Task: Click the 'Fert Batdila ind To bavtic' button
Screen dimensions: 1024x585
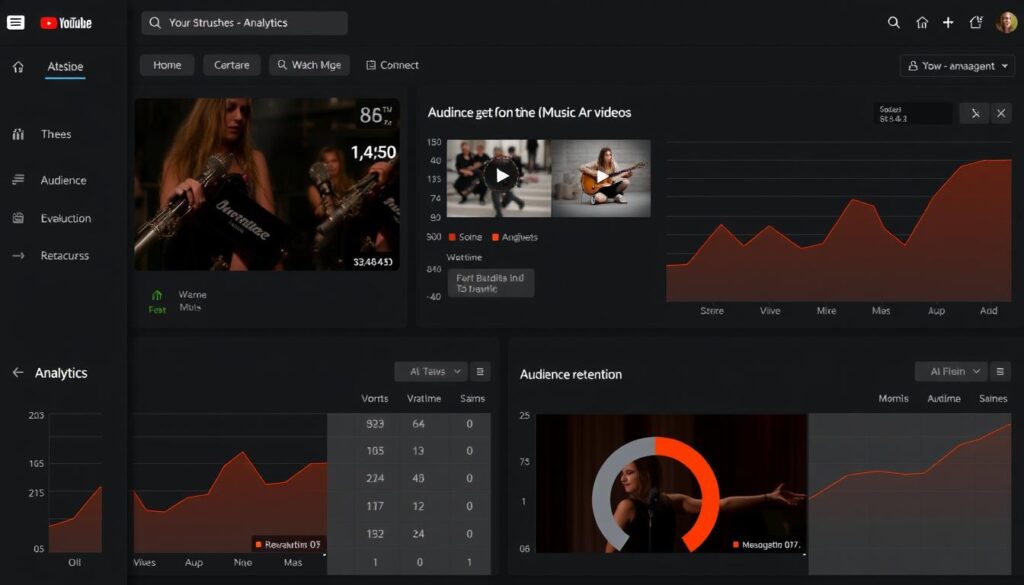Action: click(x=490, y=280)
